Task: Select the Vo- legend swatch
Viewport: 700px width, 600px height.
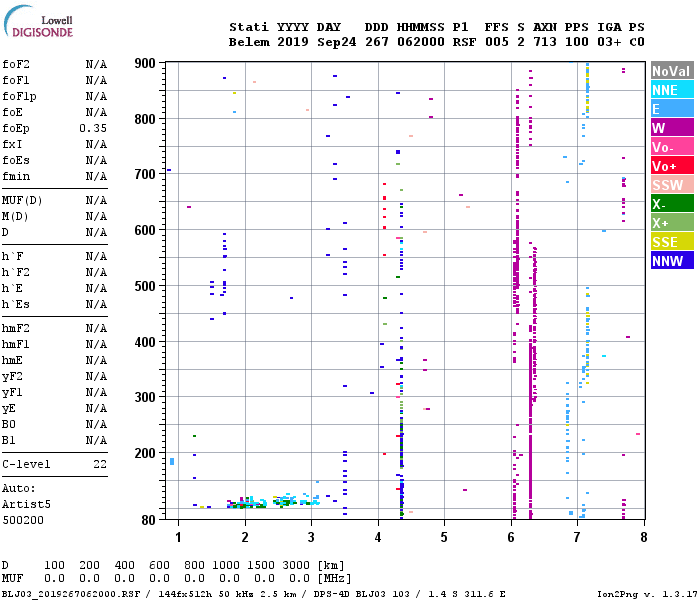Action: click(x=672, y=147)
